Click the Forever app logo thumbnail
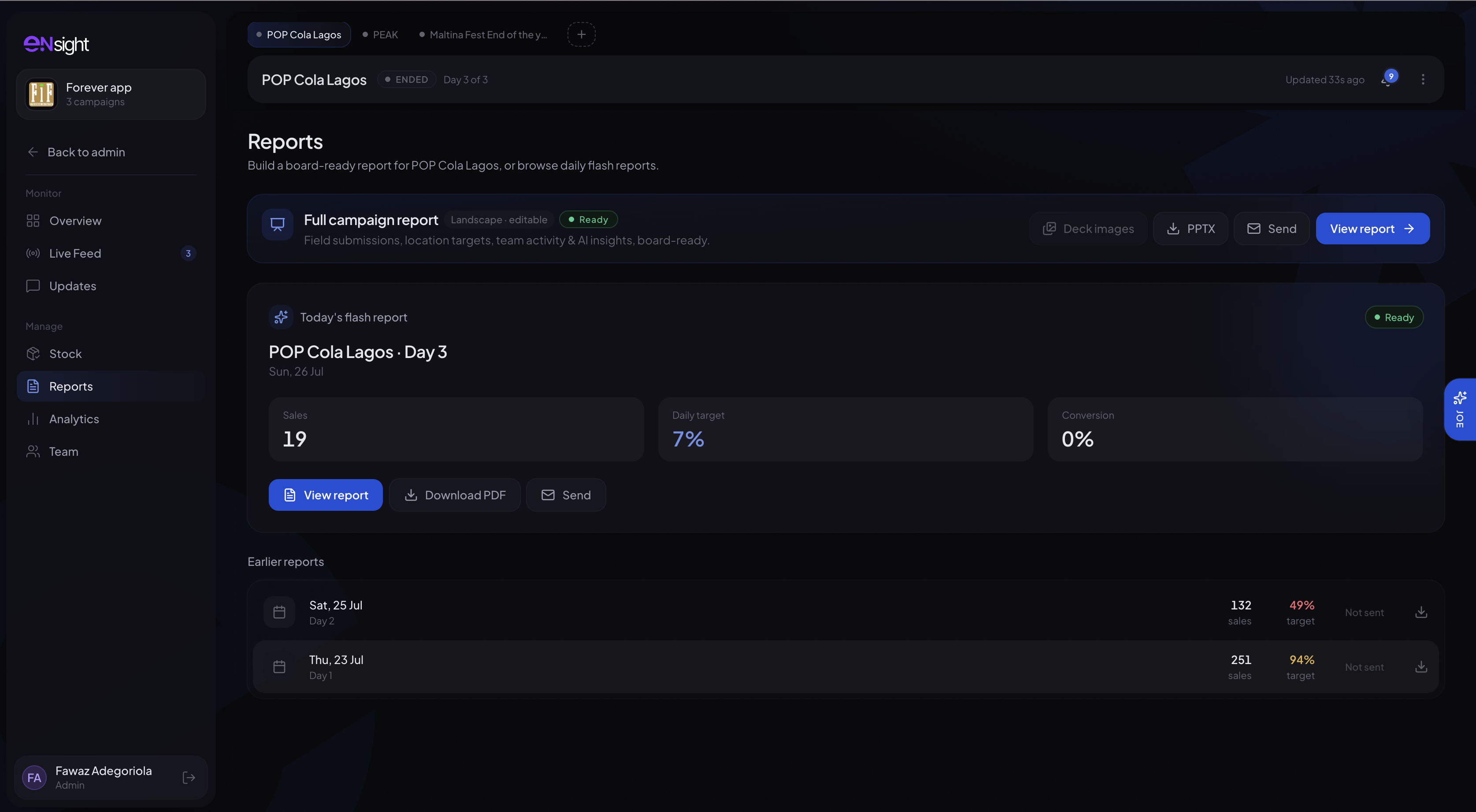 42,94
